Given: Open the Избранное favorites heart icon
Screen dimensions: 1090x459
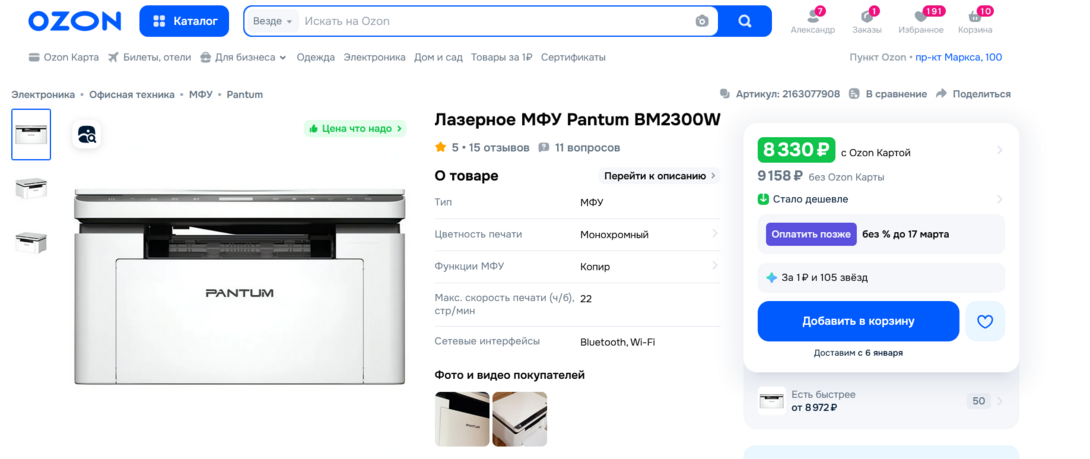Looking at the screenshot, I should click(921, 18).
